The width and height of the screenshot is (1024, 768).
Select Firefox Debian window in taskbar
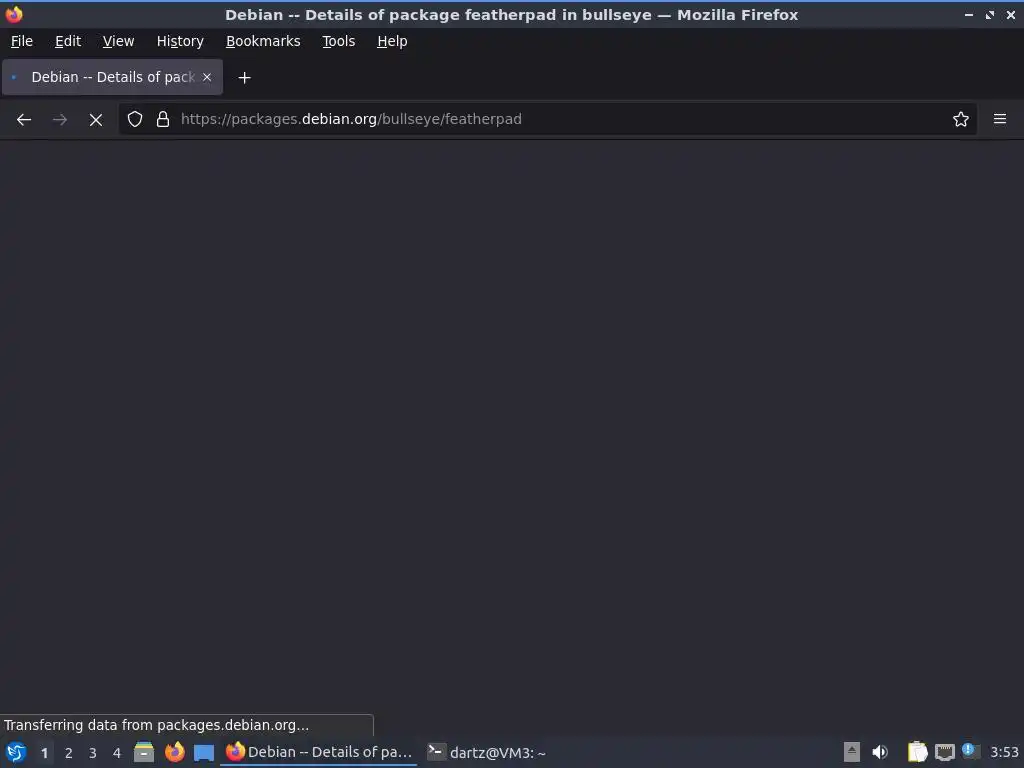tap(319, 752)
